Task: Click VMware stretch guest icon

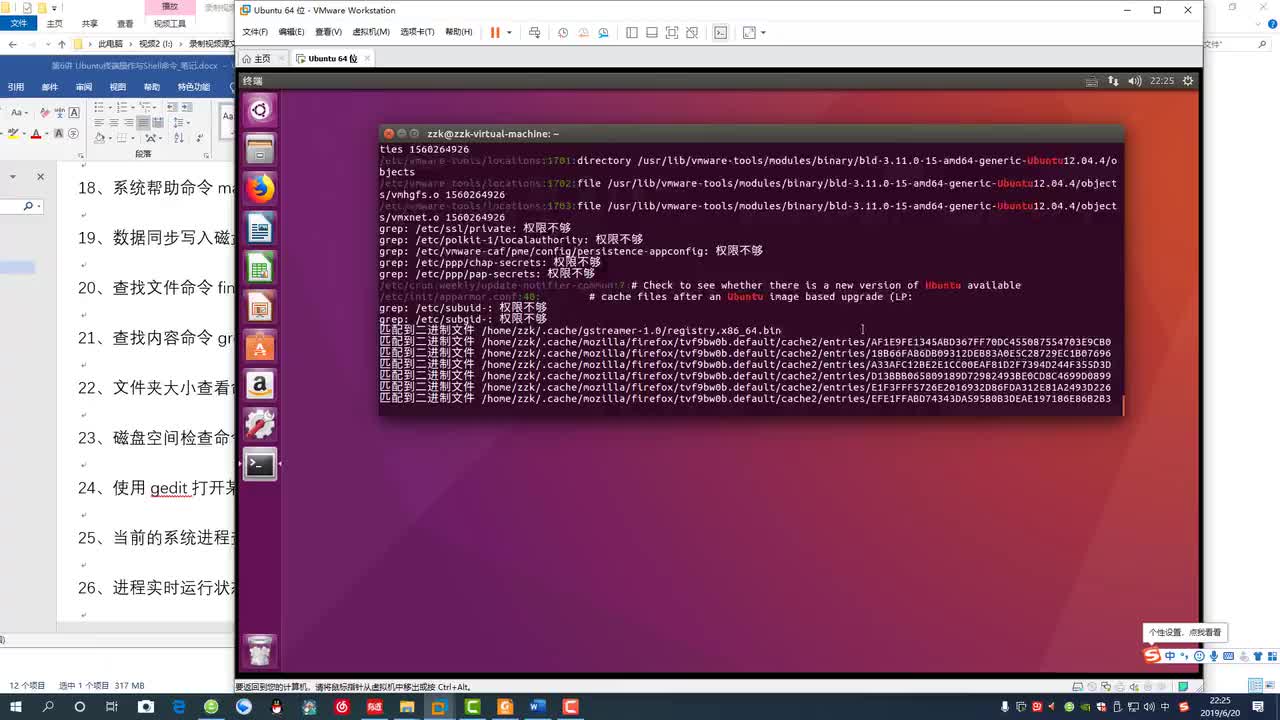Action: coord(749,32)
